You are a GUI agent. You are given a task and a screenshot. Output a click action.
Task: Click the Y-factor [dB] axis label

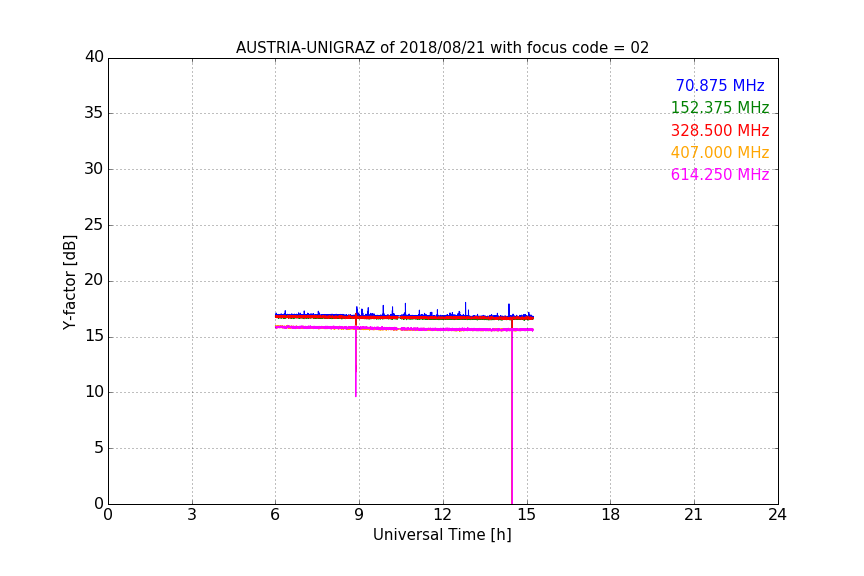coord(69,282)
